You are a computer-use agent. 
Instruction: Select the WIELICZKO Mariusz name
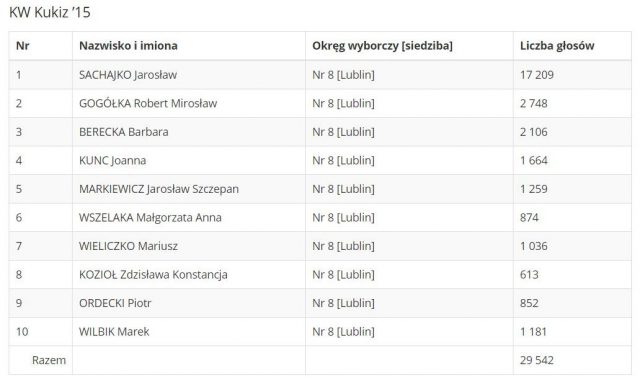(x=129, y=246)
